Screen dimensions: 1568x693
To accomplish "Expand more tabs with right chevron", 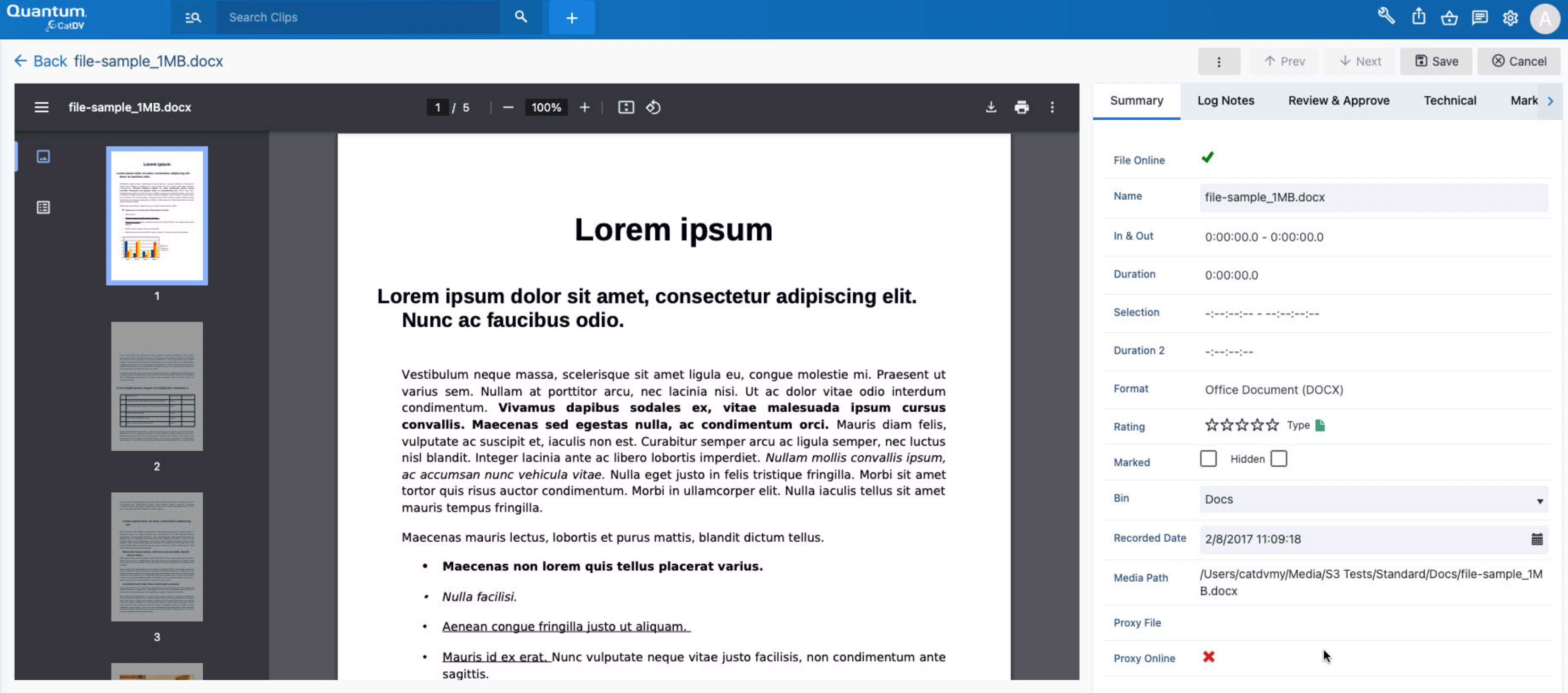I will (x=1551, y=101).
